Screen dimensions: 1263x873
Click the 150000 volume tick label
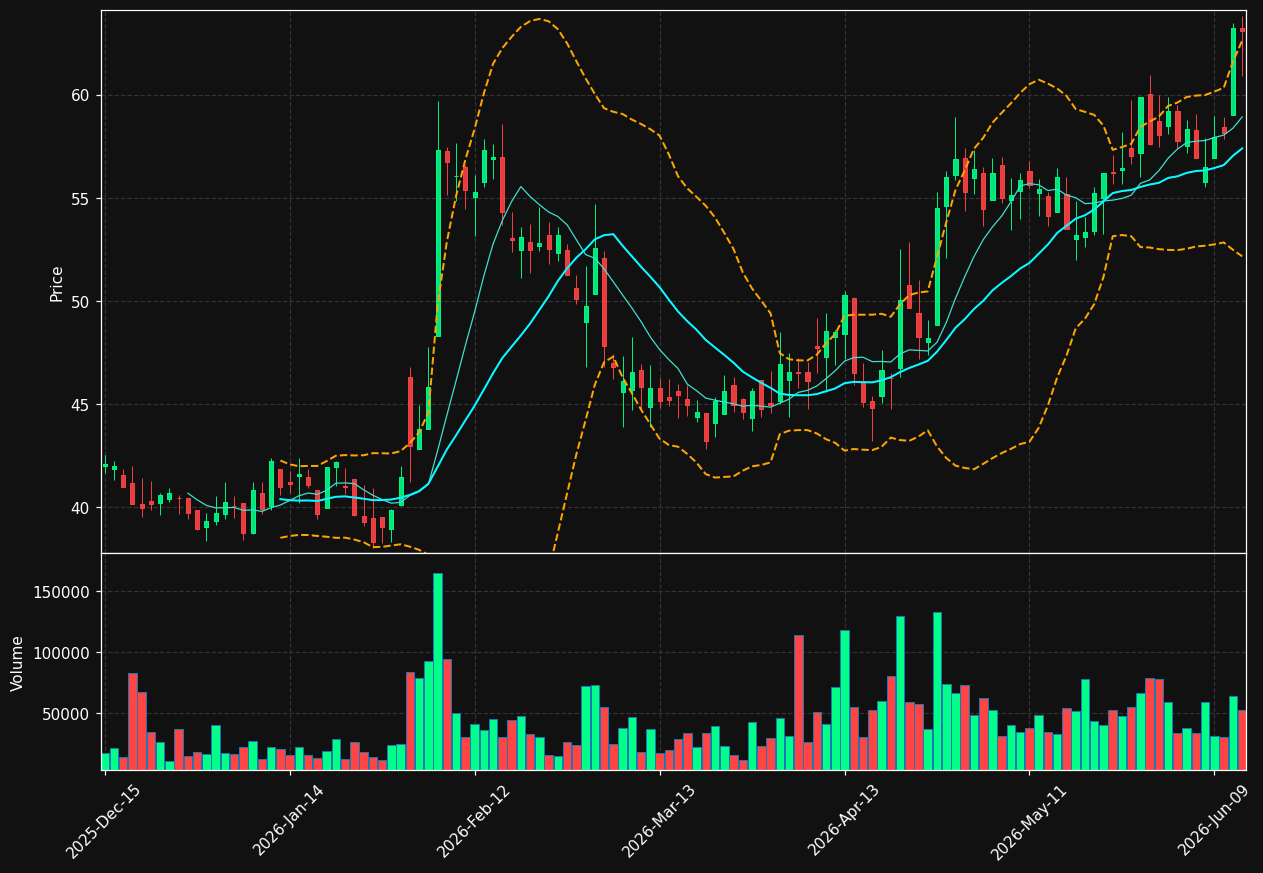(x=62, y=592)
